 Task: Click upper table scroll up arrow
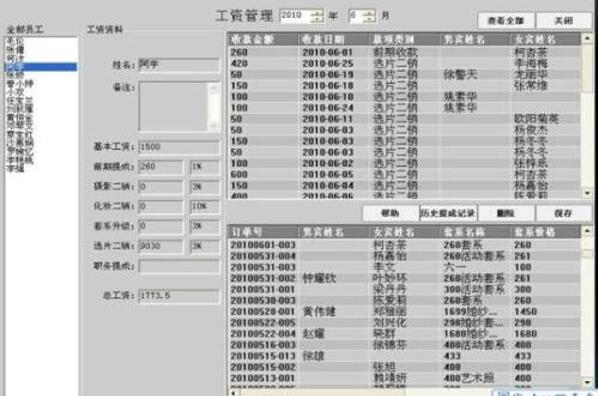(x=587, y=38)
